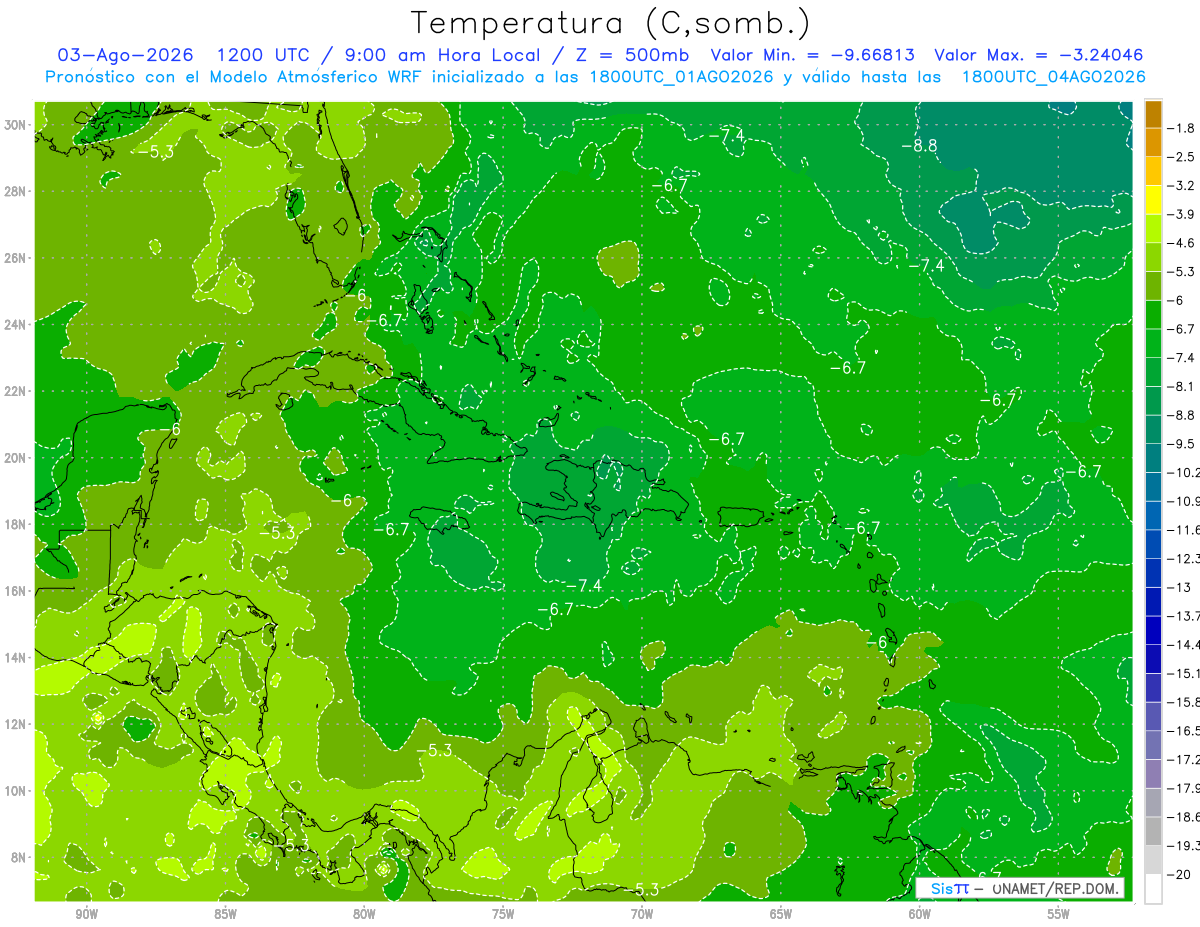Screen dimensions: 1200x927
Task: Click the "10N" latitude axis label
Action: [x=14, y=791]
